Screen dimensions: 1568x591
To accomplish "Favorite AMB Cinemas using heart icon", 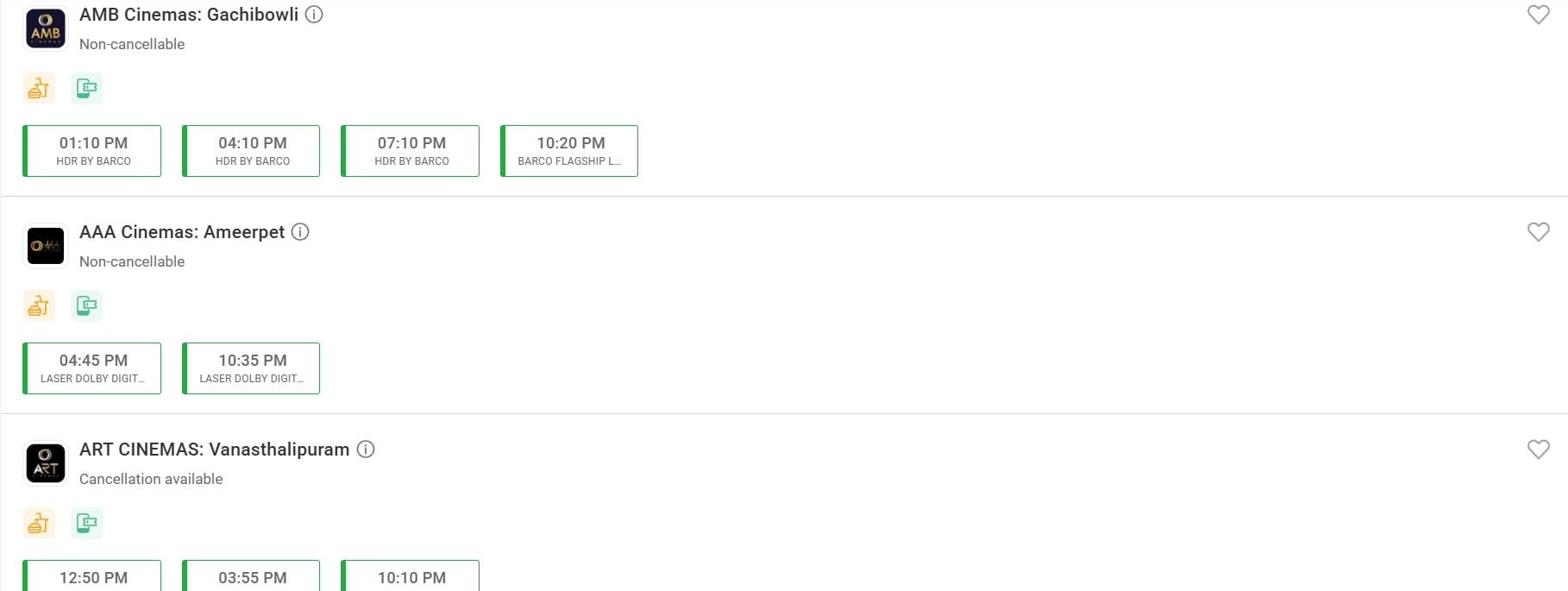I will pos(1539,15).
